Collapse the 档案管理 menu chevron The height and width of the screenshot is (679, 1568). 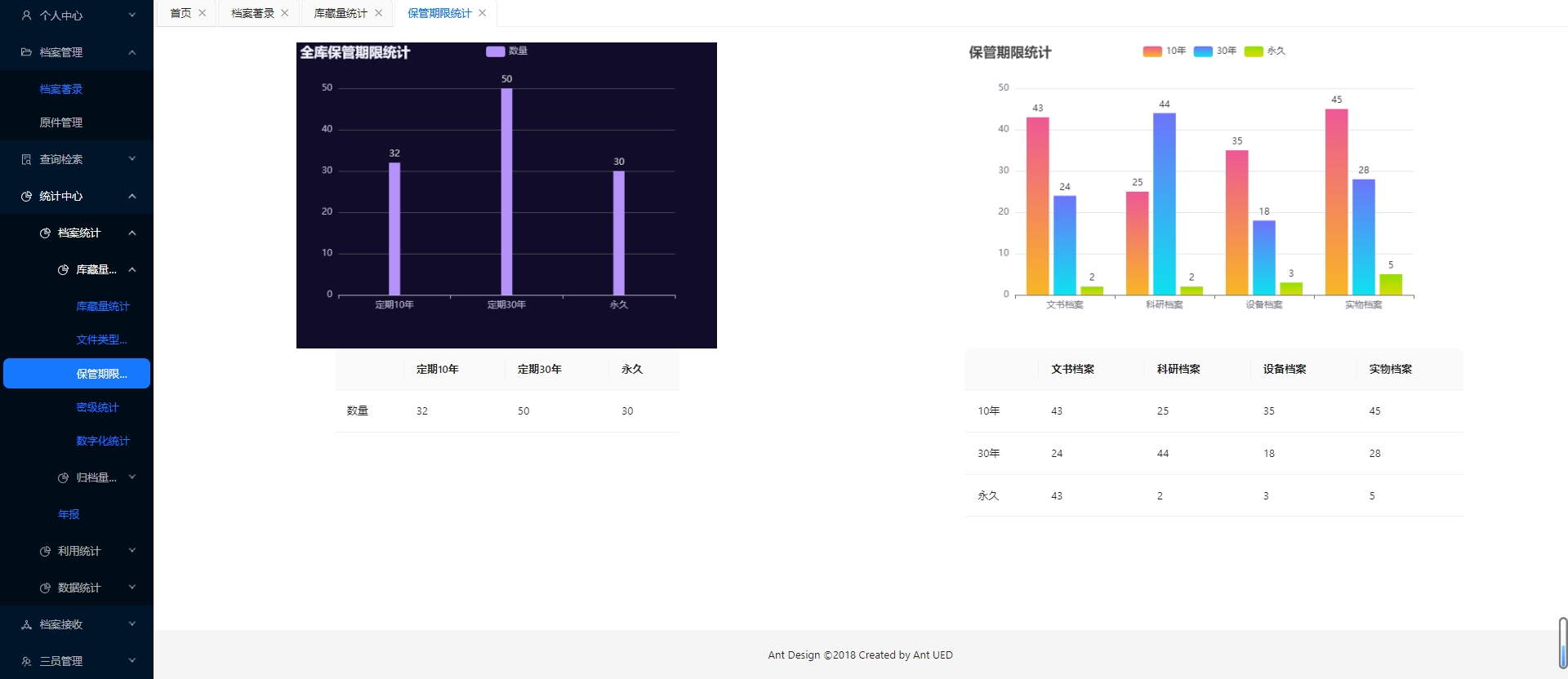pos(132,52)
